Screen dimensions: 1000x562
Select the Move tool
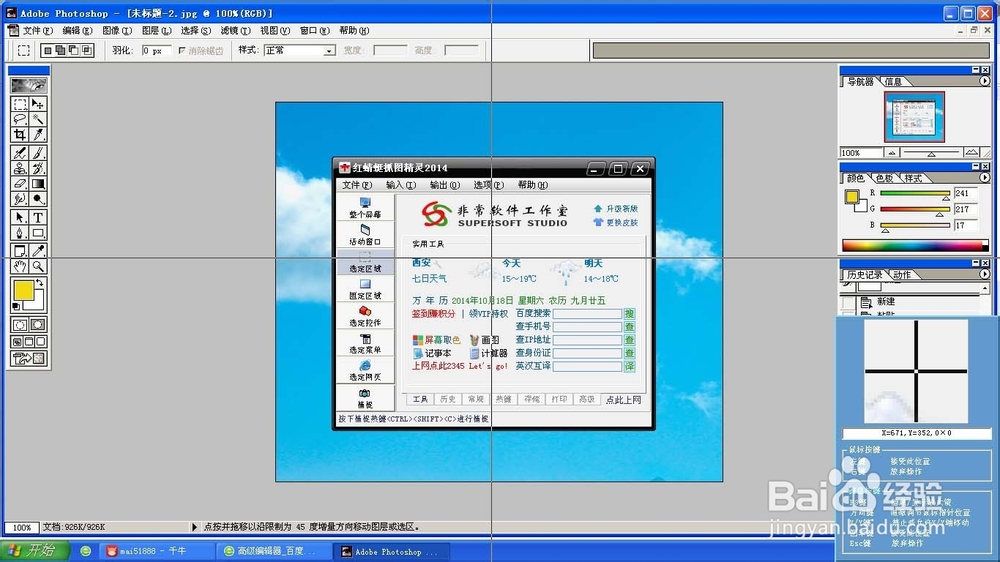(x=38, y=104)
